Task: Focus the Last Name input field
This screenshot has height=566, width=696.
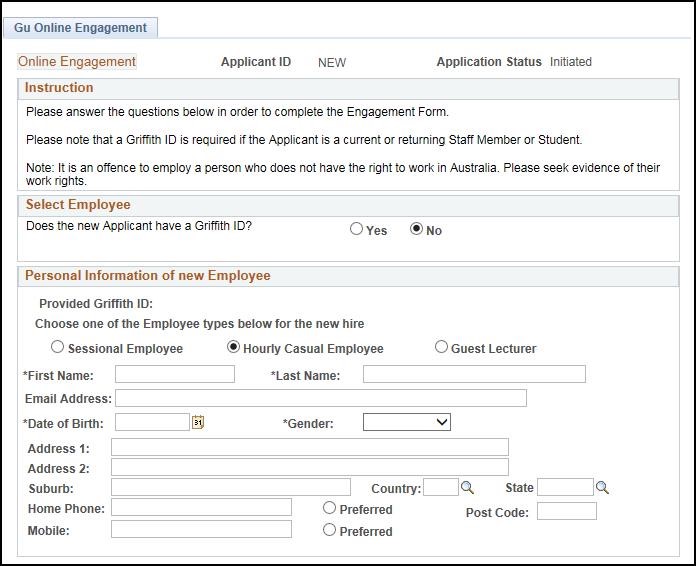Action: (474, 375)
